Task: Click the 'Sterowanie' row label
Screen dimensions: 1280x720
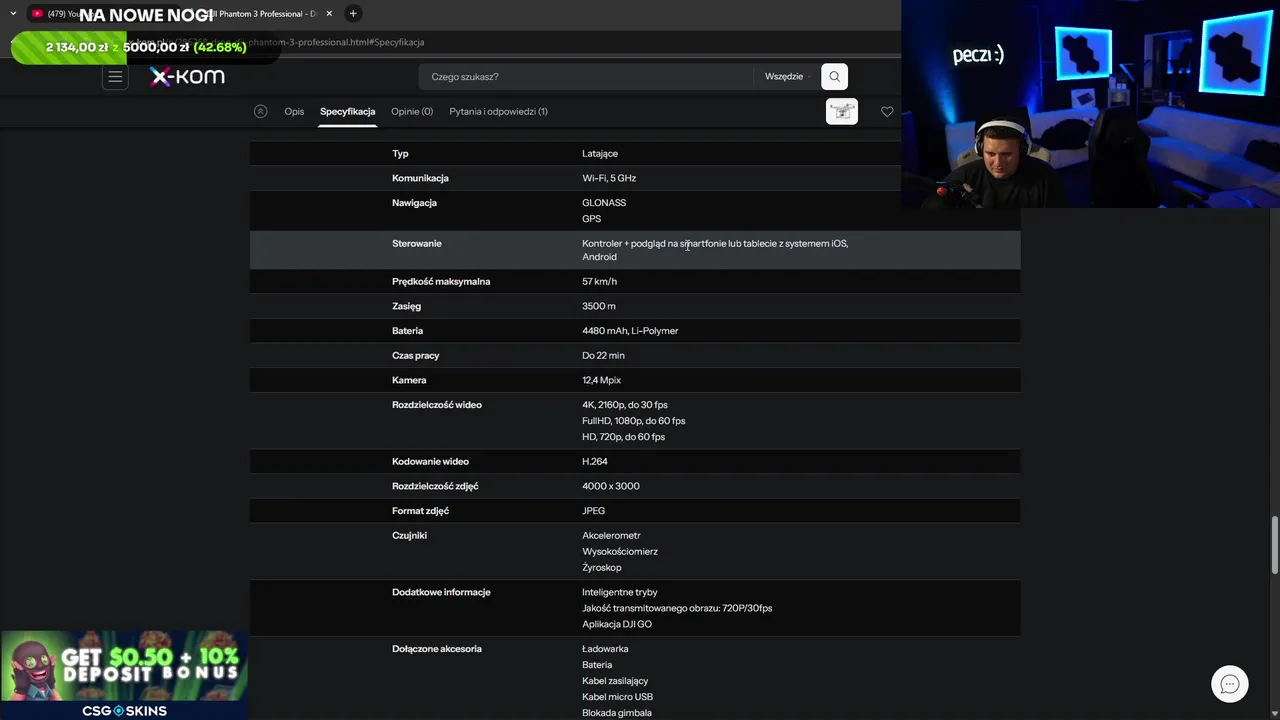Action: [x=417, y=244]
